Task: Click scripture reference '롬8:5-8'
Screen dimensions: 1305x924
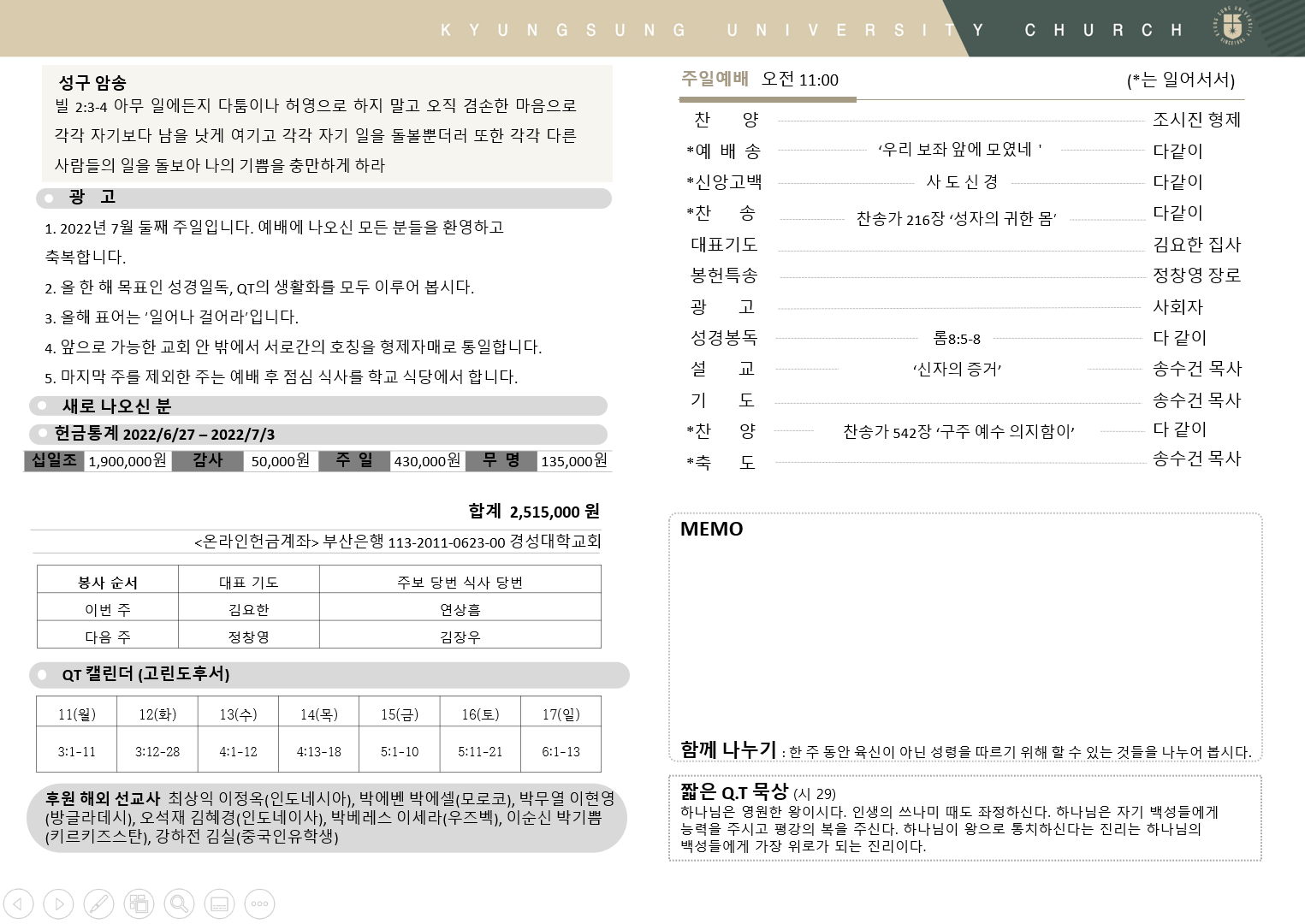Action: point(957,339)
